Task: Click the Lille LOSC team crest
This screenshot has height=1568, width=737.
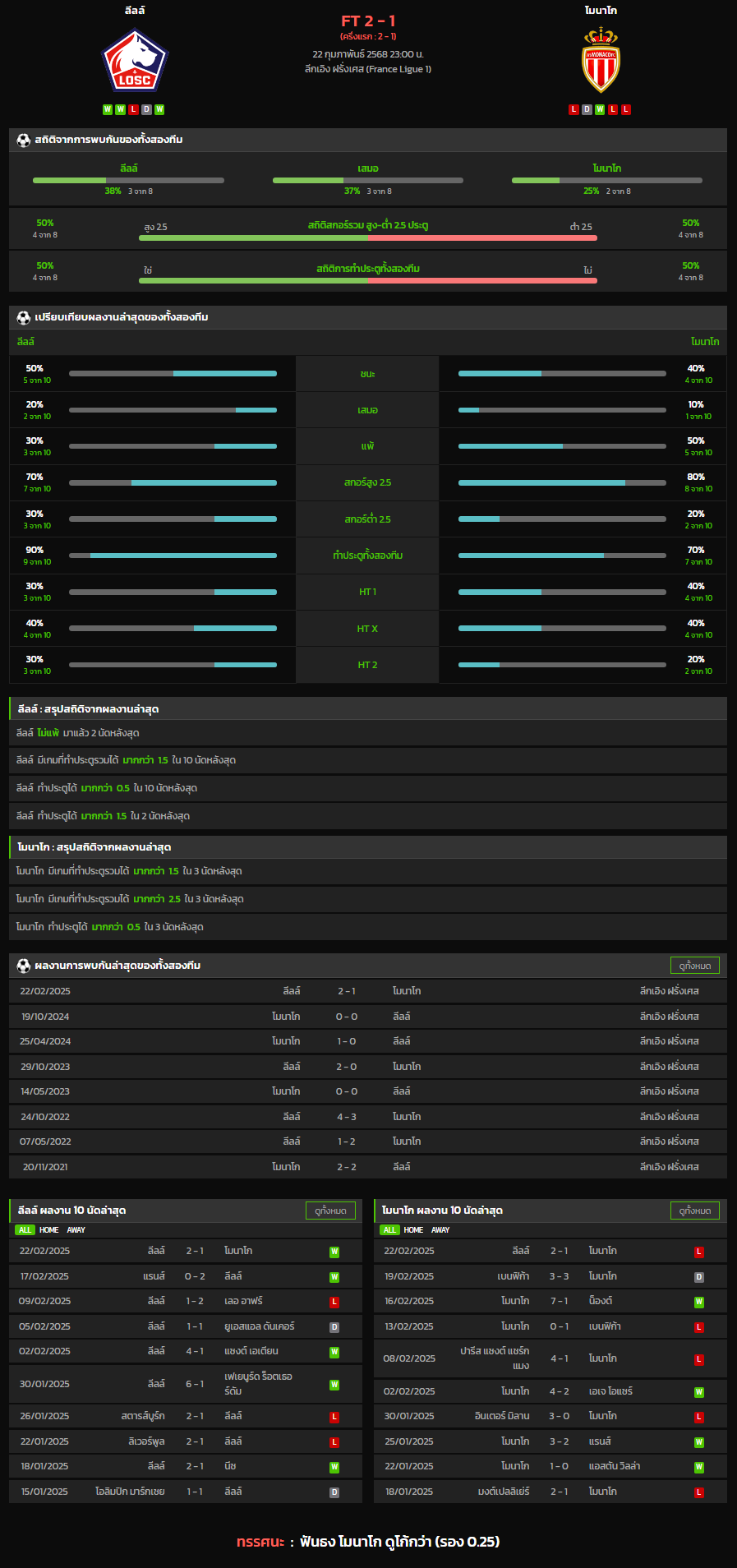Action: 135,61
